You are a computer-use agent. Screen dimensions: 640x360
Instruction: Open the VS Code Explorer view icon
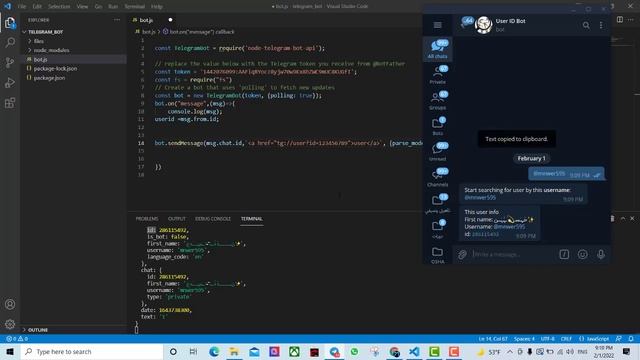click(x=10, y=22)
